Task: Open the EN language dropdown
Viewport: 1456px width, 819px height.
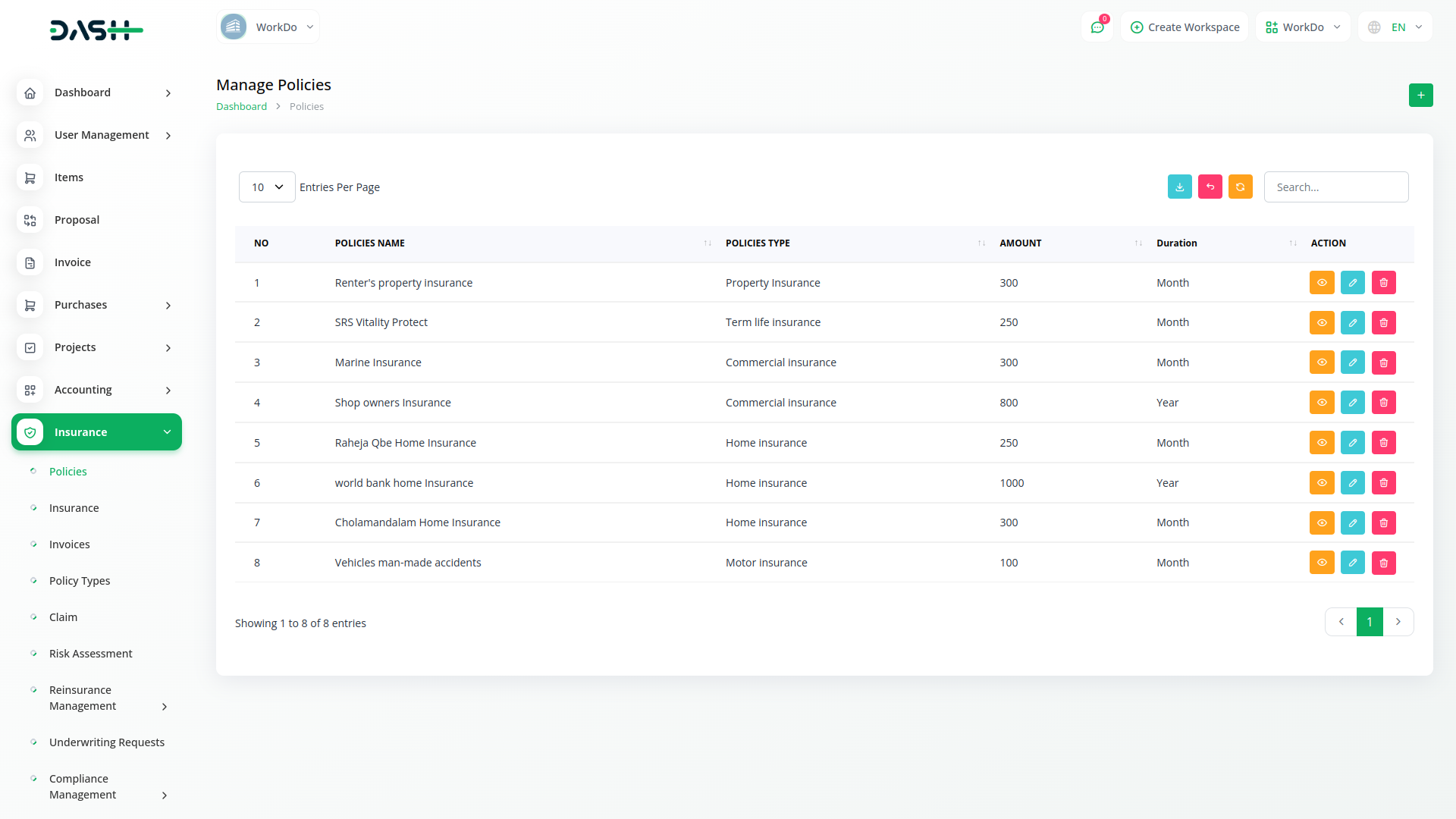Action: tap(1395, 27)
